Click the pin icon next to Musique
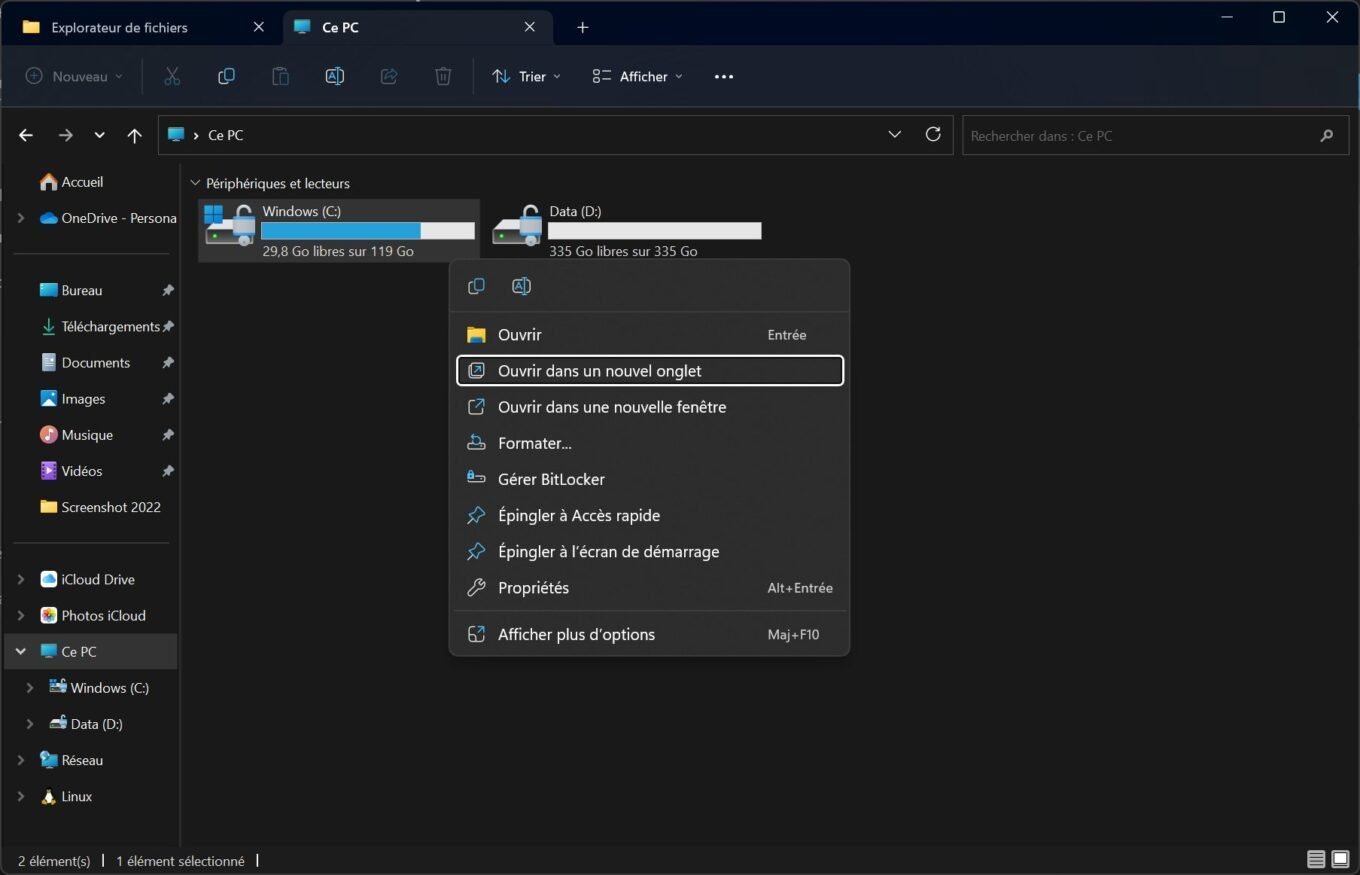Image resolution: width=1360 pixels, height=875 pixels. point(168,434)
